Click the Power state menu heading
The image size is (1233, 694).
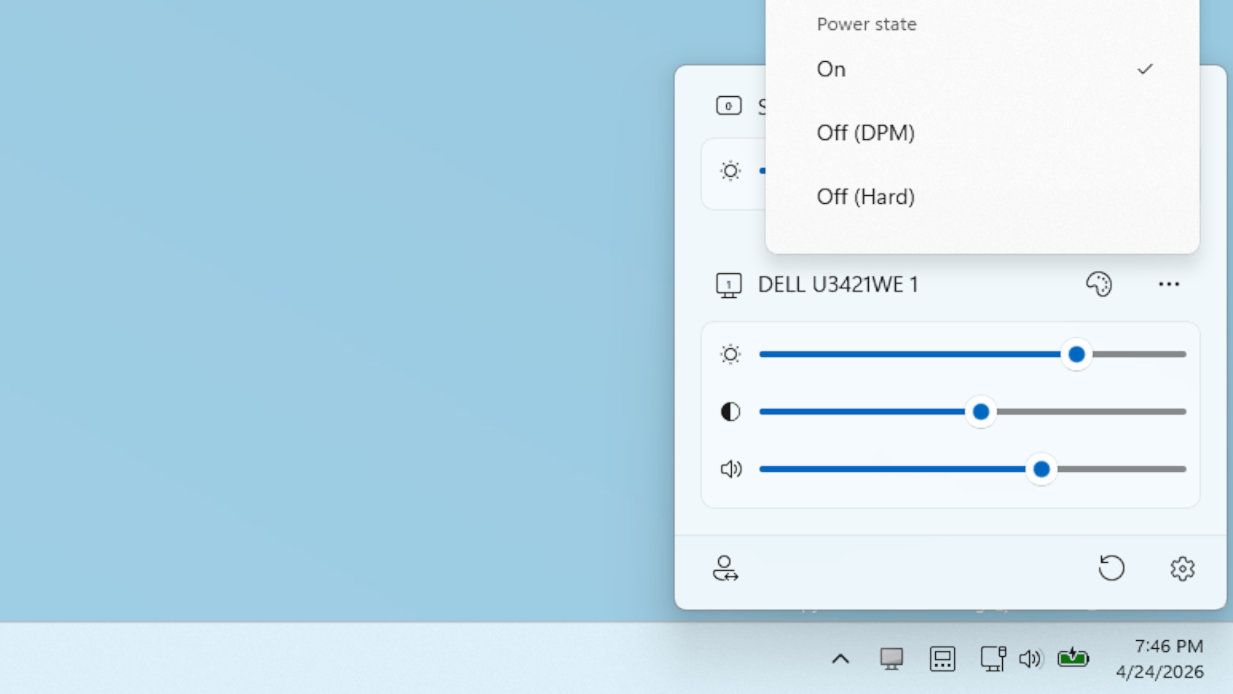coord(866,24)
